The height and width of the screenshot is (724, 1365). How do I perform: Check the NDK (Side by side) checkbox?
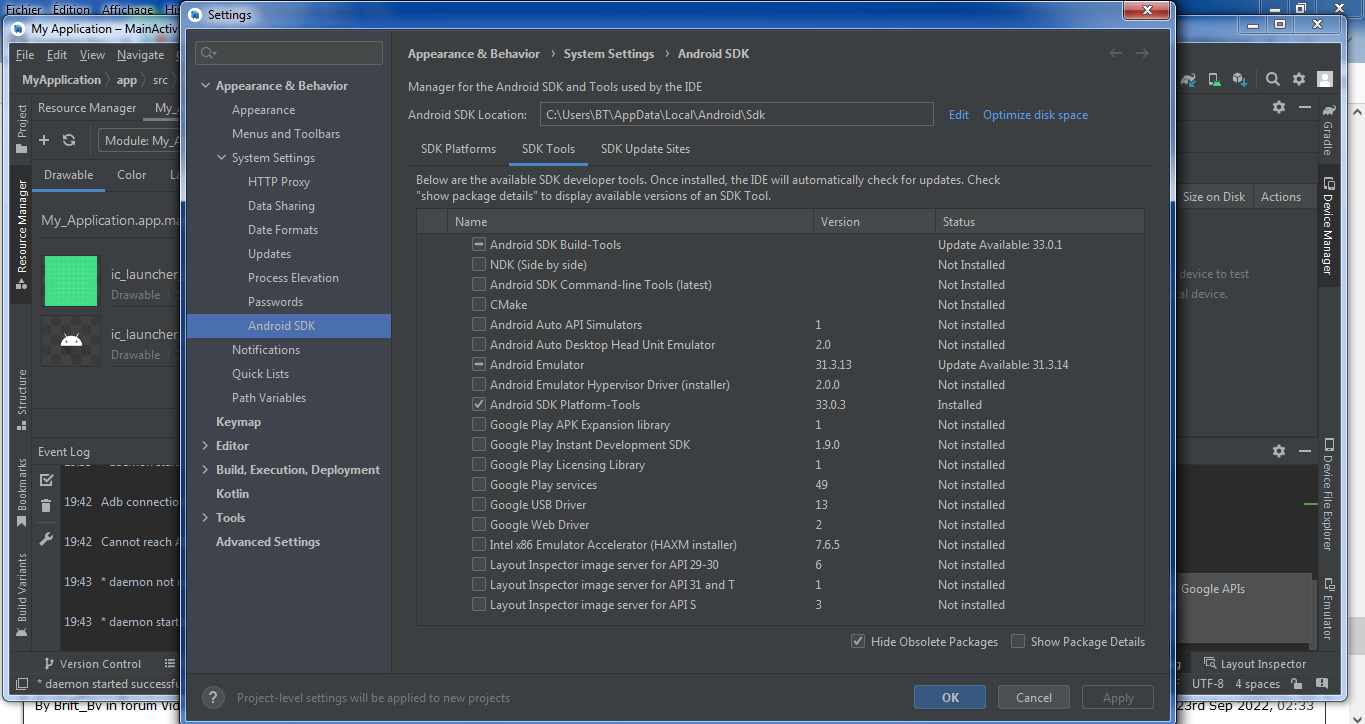tap(479, 265)
